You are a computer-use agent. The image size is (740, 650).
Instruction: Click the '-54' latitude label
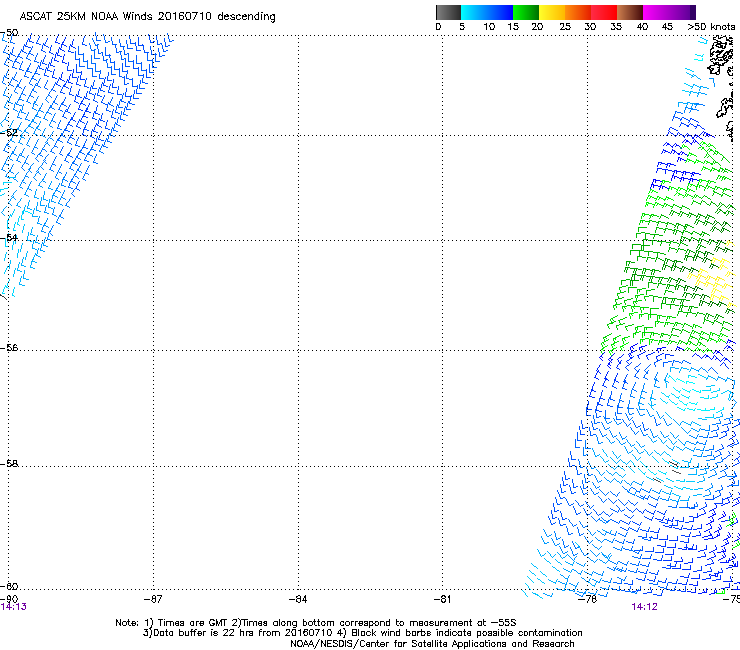9,237
